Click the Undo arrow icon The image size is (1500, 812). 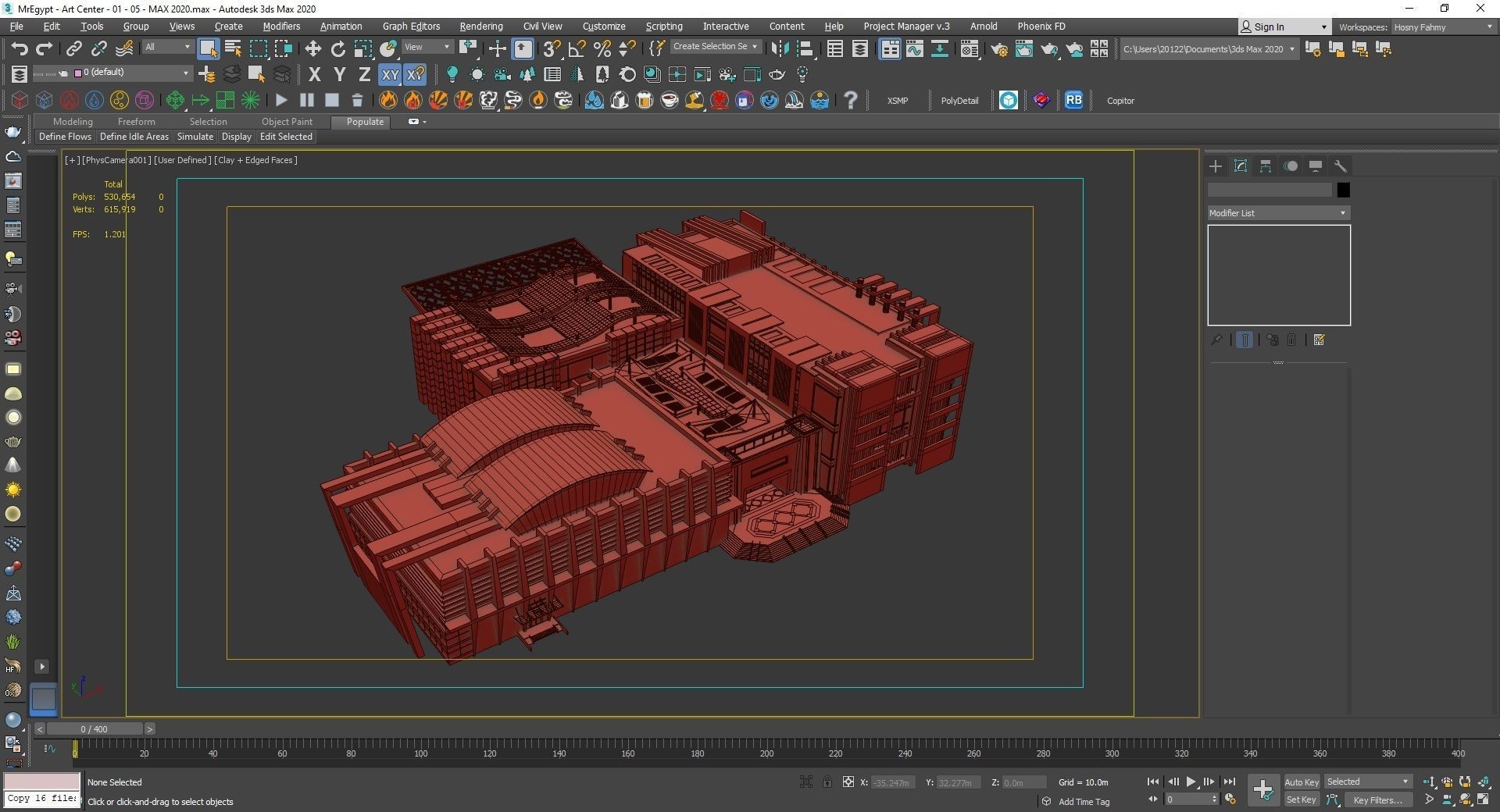[x=19, y=49]
